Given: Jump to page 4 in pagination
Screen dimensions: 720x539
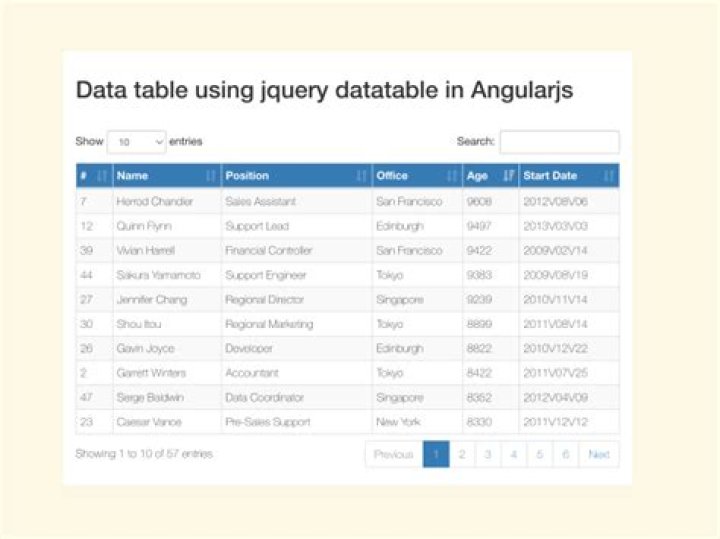Looking at the screenshot, I should click(514, 454).
